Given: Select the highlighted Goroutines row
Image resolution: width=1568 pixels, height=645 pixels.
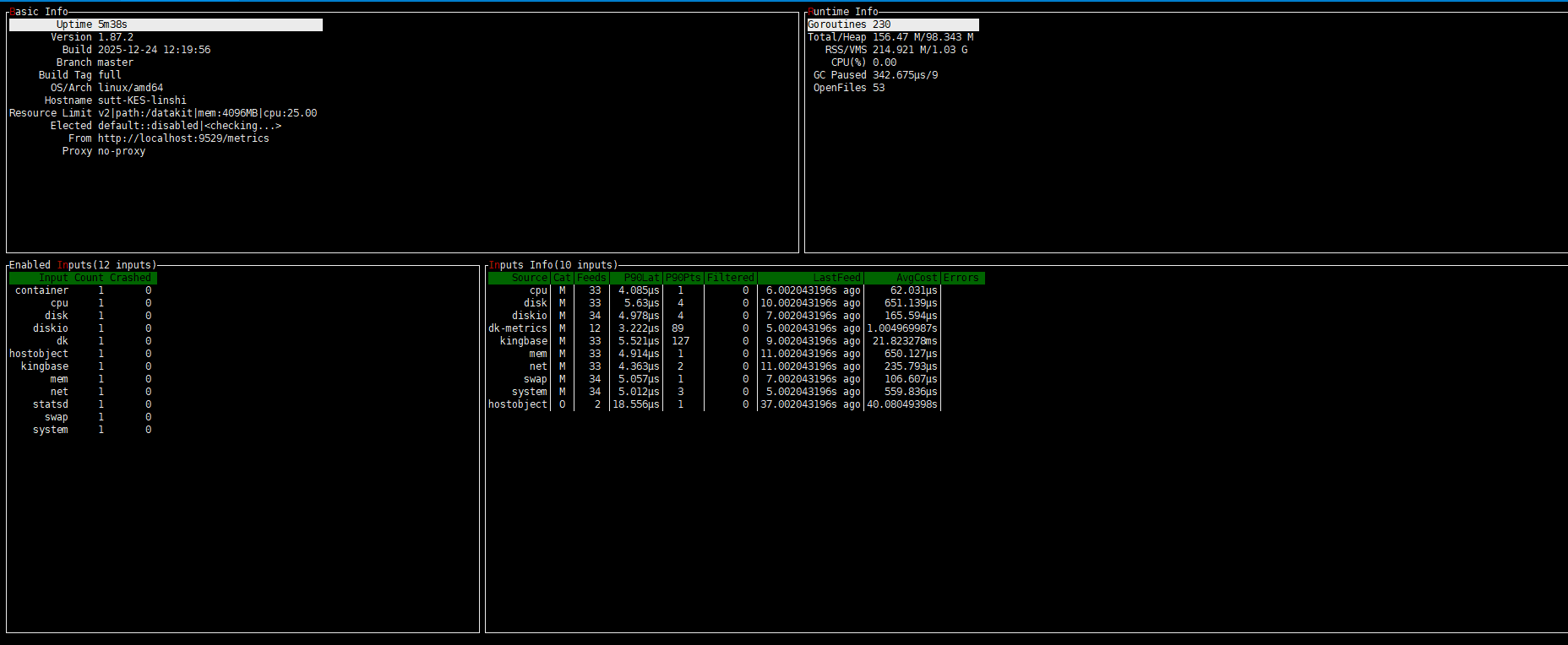Looking at the screenshot, I should 892,24.
